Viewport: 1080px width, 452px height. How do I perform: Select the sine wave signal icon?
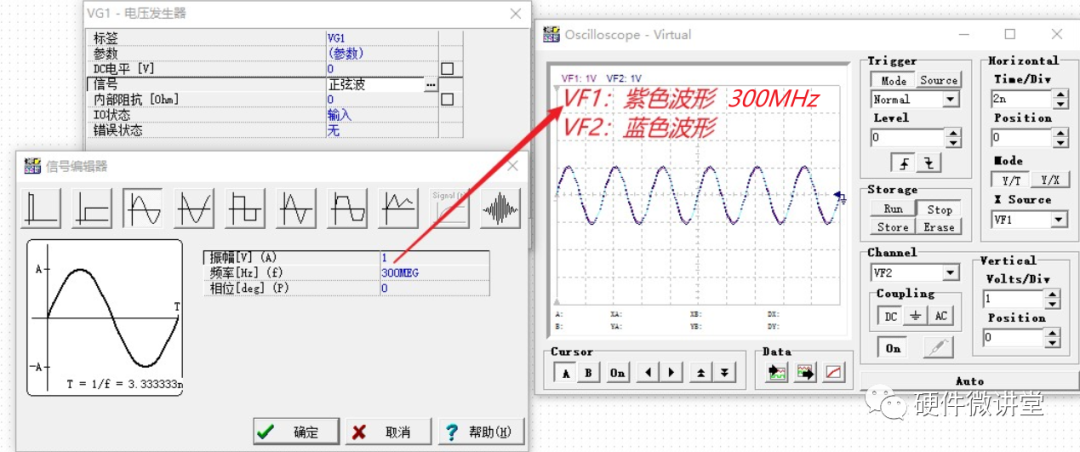[x=142, y=207]
